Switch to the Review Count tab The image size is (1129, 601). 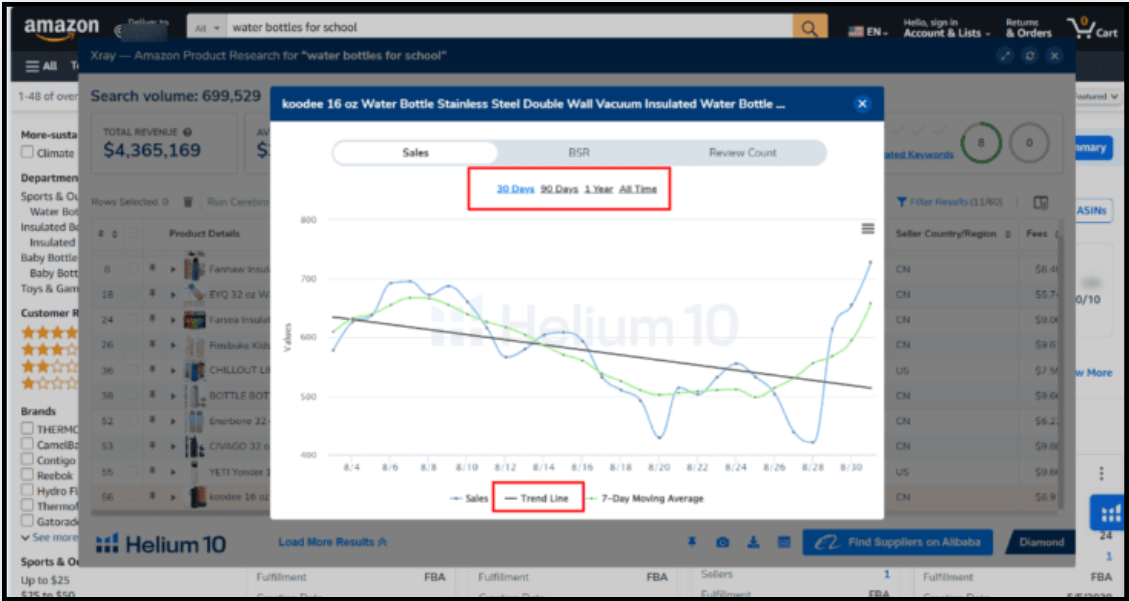point(742,153)
